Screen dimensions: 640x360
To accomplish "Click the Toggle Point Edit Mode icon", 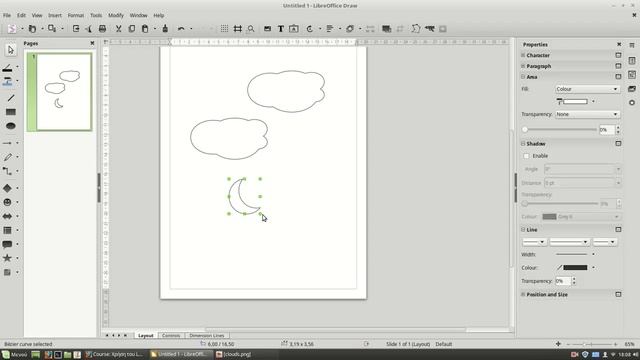I will [416, 29].
